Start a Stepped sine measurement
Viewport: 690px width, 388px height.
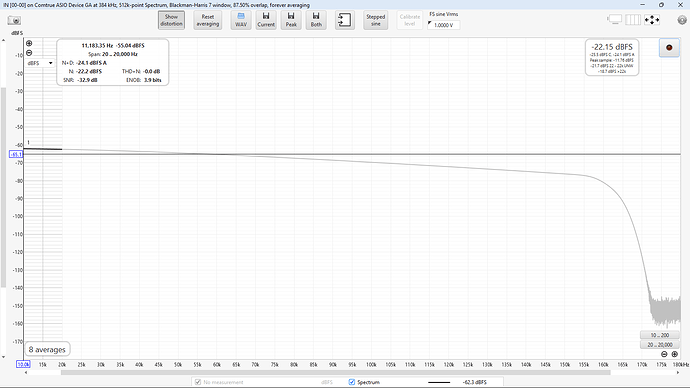click(x=375, y=20)
